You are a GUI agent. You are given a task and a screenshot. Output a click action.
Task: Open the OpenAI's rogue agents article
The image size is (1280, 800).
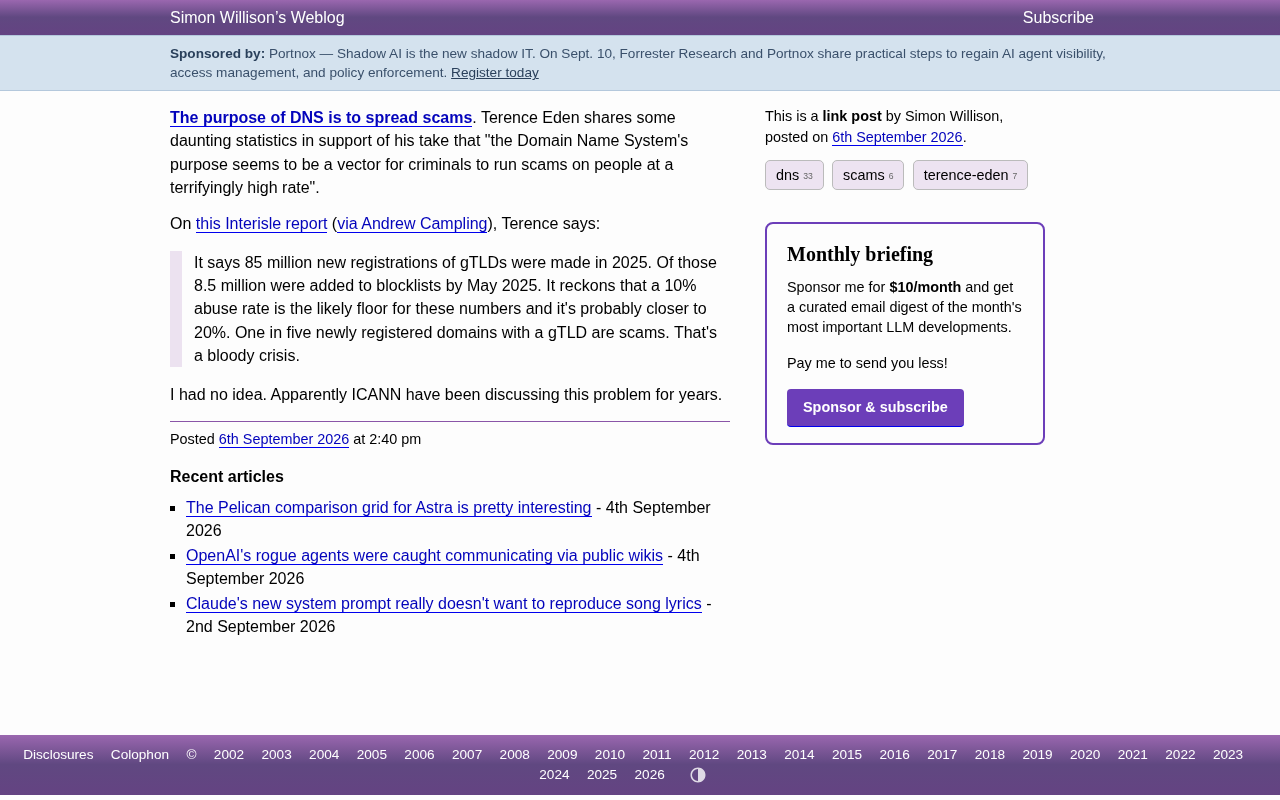424,556
